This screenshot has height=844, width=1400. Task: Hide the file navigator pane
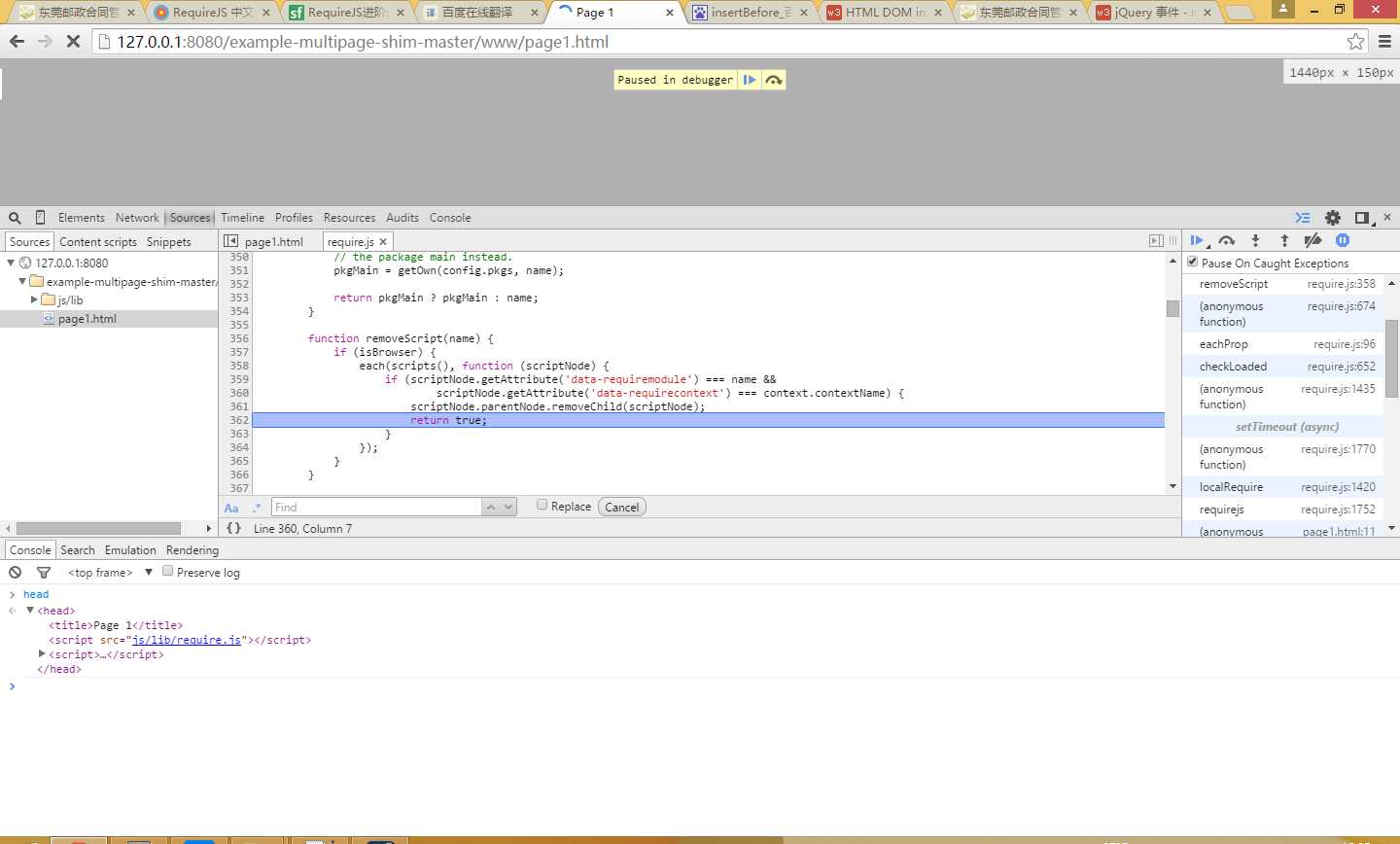click(x=230, y=241)
